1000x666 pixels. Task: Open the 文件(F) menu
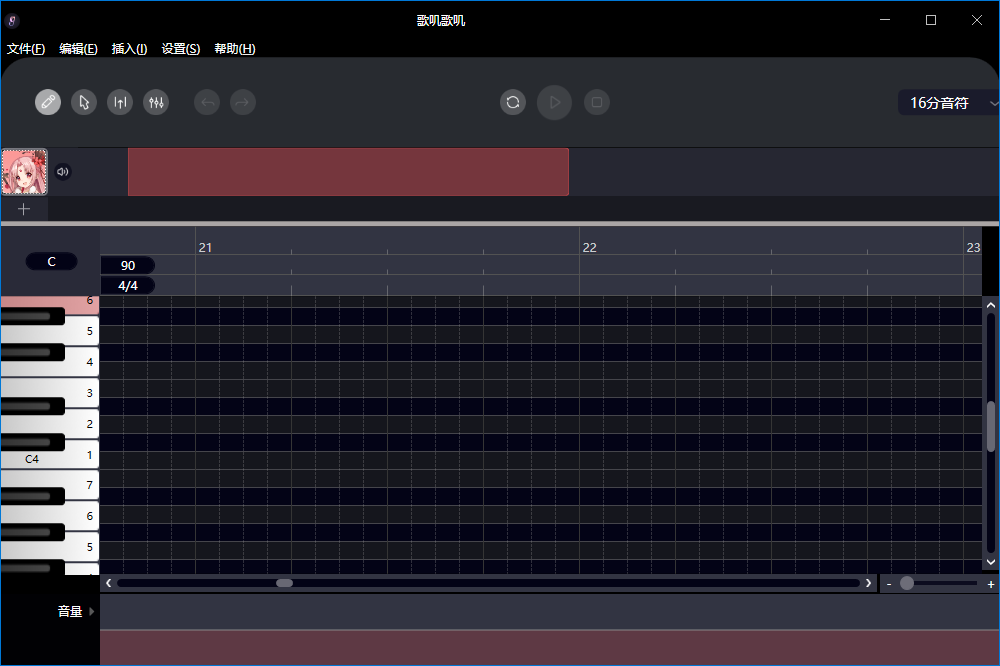coord(26,49)
